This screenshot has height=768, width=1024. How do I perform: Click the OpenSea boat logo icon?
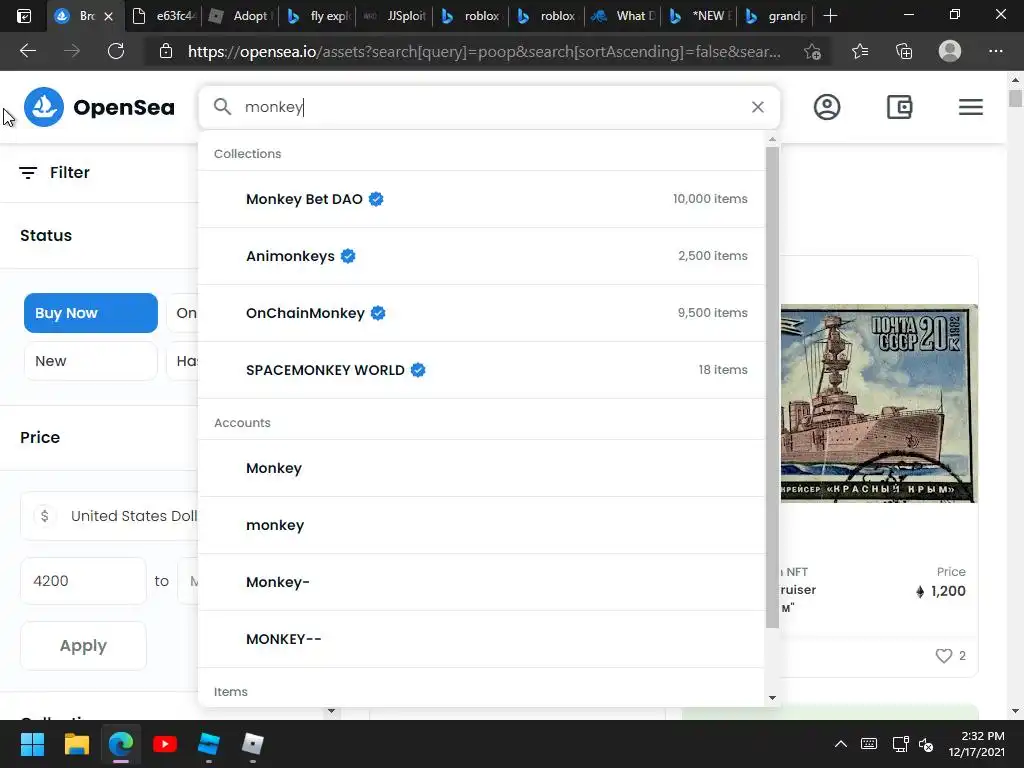click(x=44, y=107)
